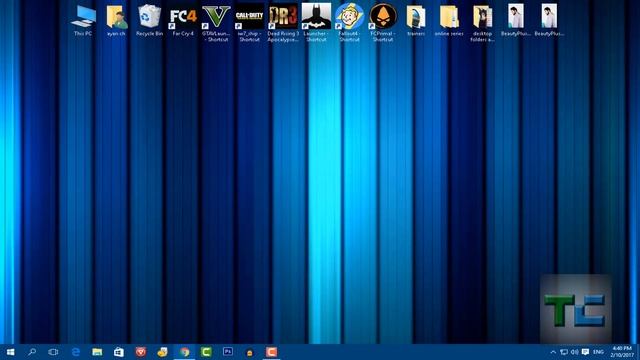This screenshot has height=360, width=640.
Task: Open the green Camtasia icon in taskbar
Action: [x=206, y=352]
